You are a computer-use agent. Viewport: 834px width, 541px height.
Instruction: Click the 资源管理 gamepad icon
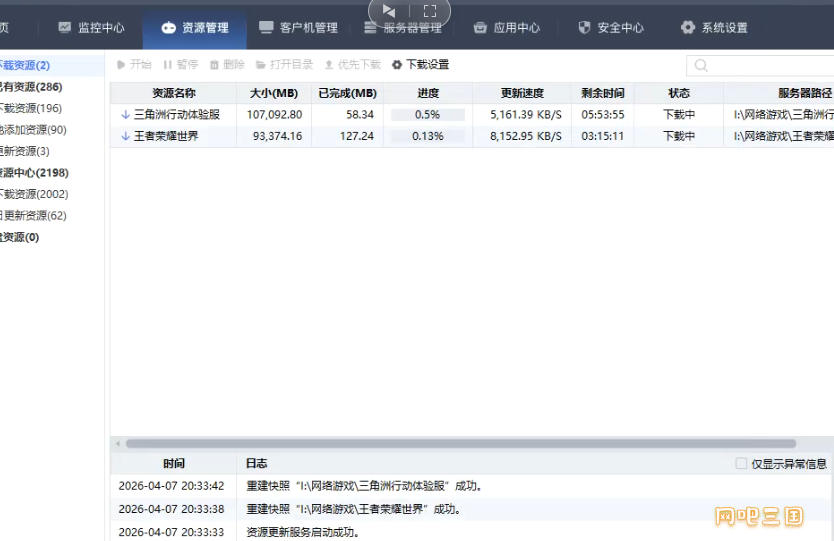coord(169,28)
